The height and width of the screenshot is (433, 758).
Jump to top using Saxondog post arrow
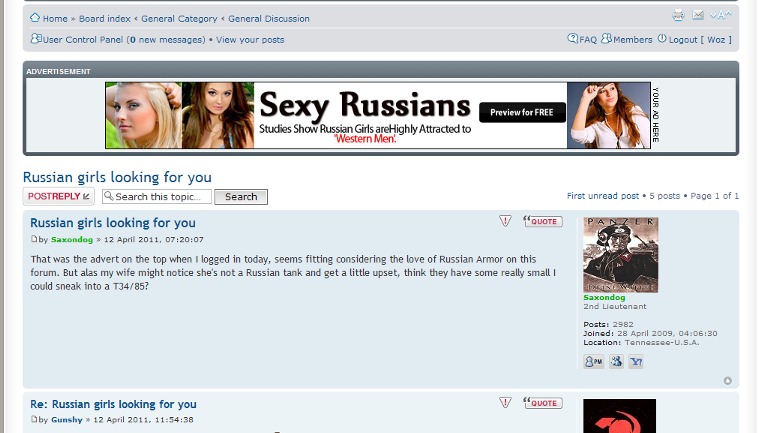(727, 380)
